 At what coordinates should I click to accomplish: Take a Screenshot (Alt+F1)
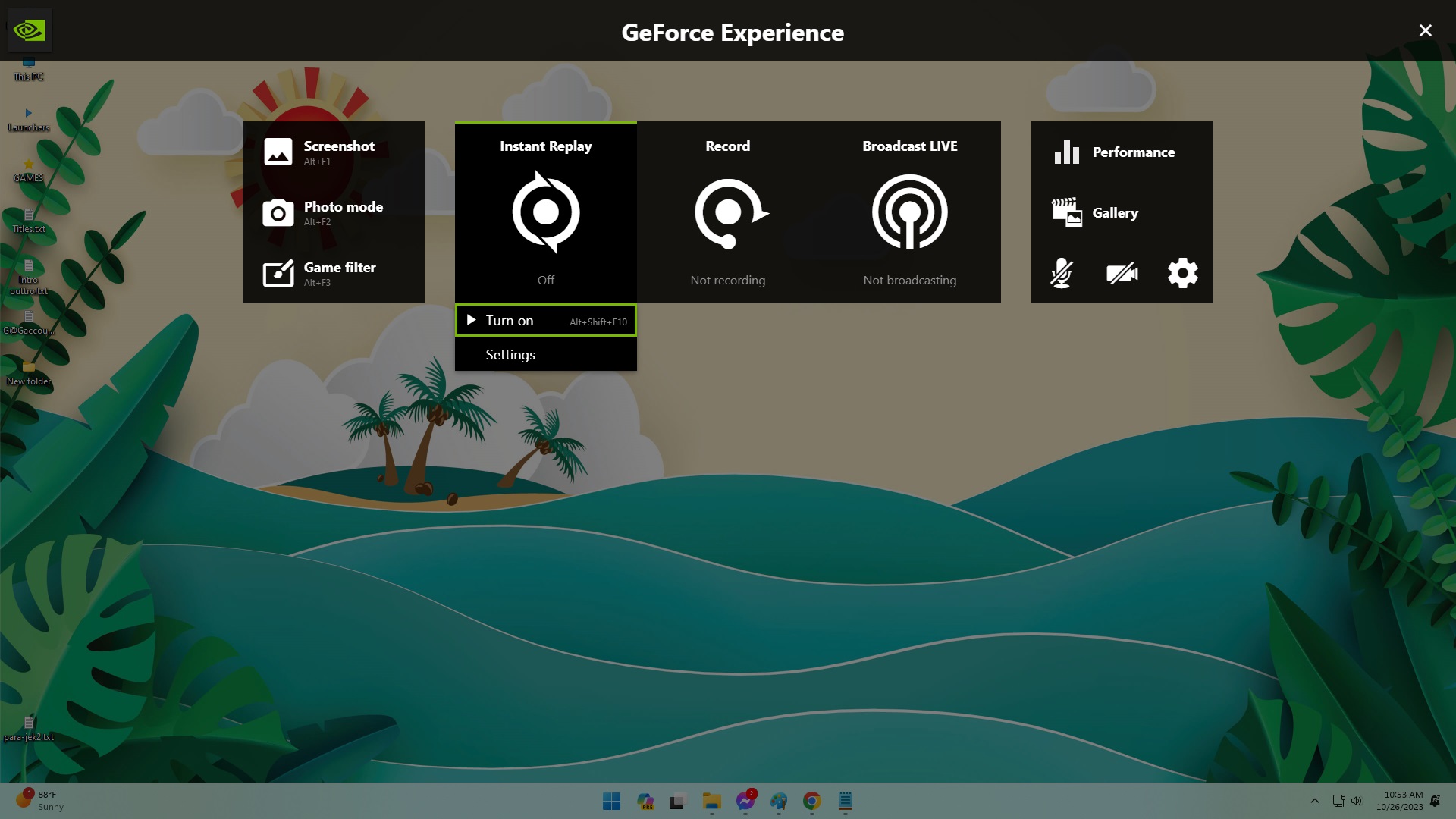click(x=334, y=152)
